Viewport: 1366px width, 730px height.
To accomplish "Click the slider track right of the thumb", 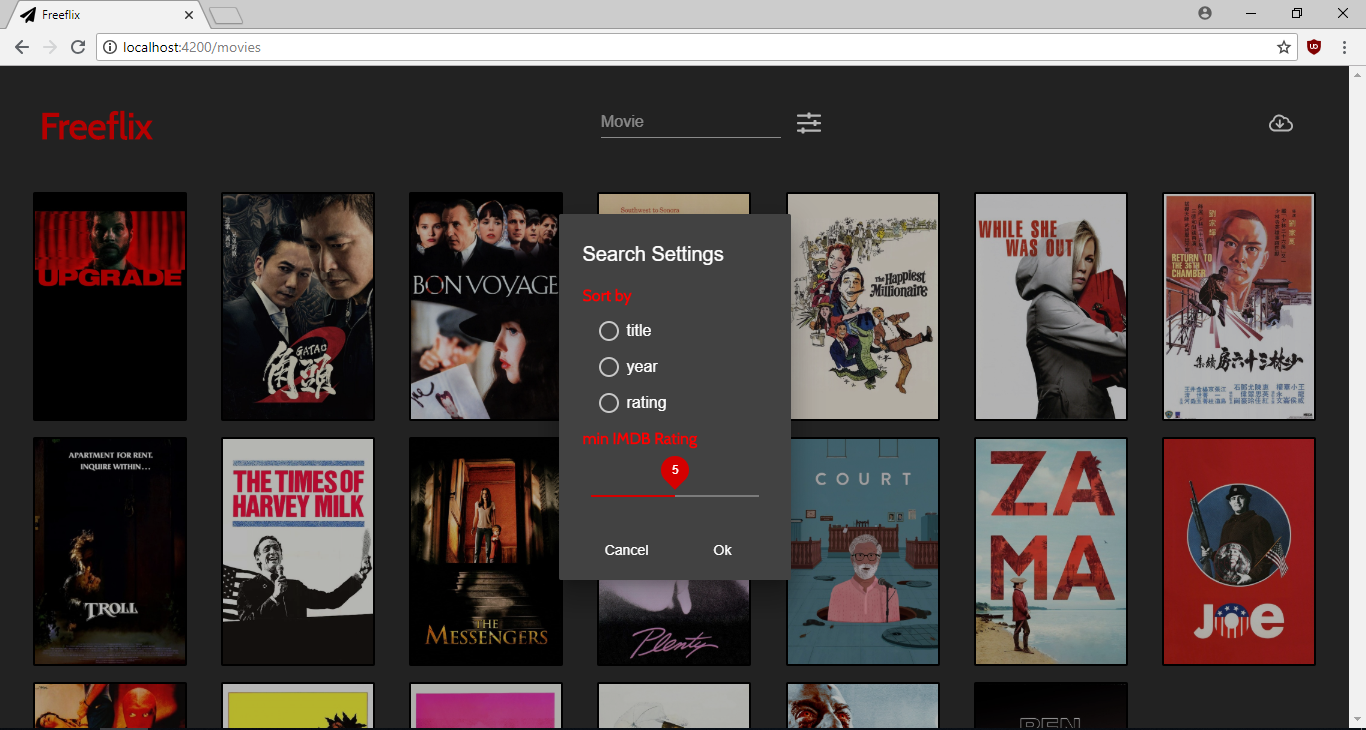I will (718, 495).
